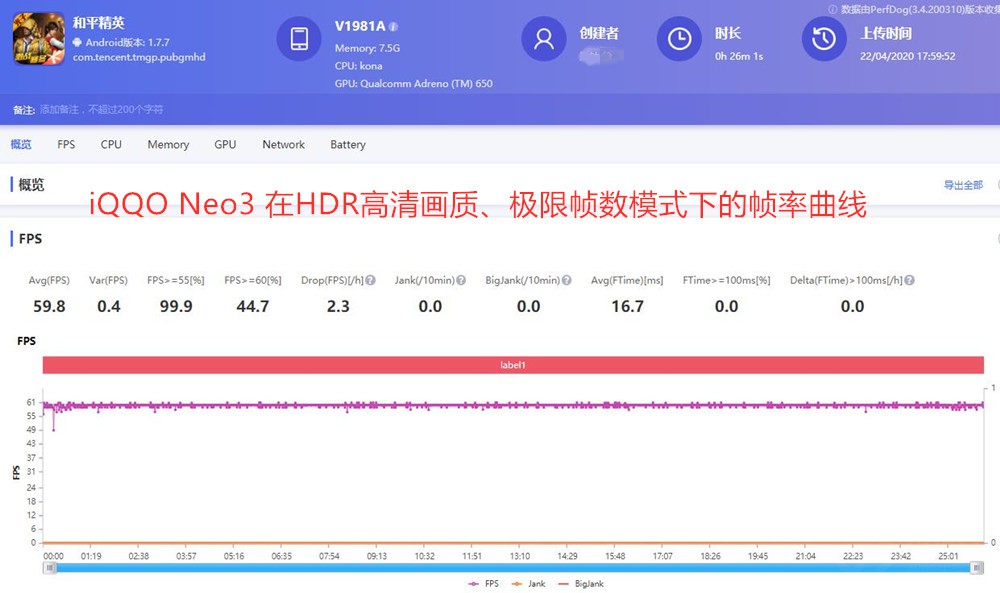1000x593 pixels.
Task: Click the Avg(FPS) value 59.8
Action: (49, 307)
